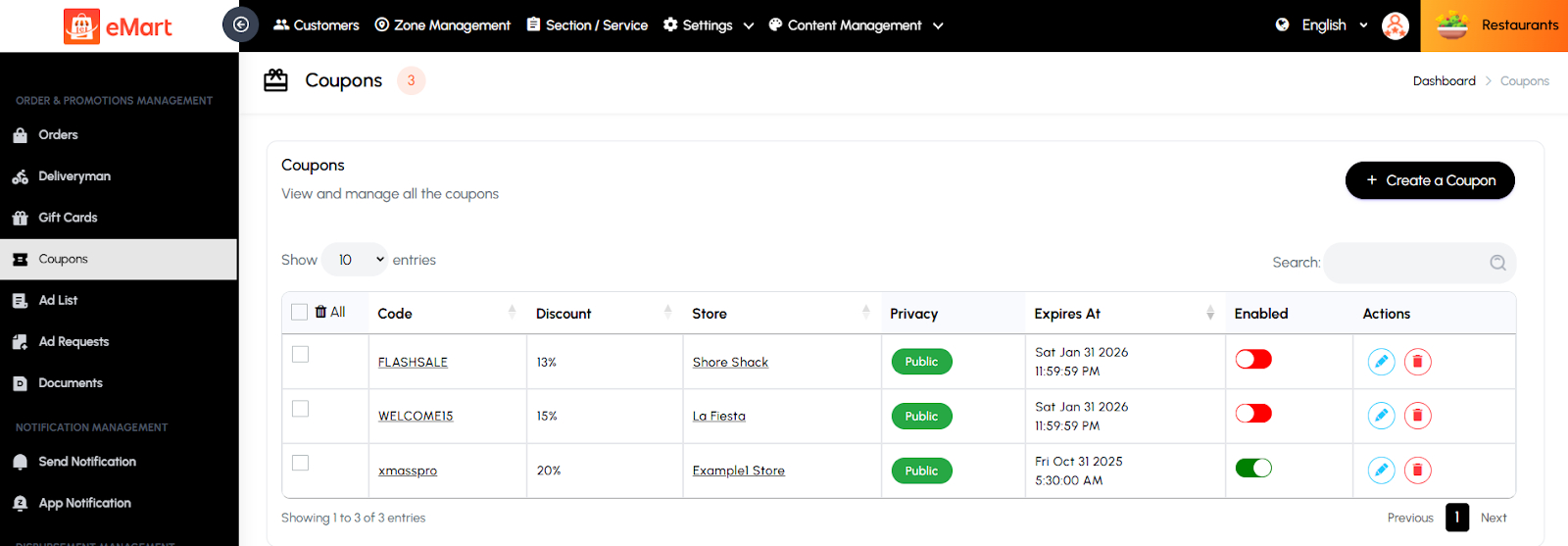Viewport: 1568px width, 546px height.
Task: Click the Create a Coupon button
Action: (x=1430, y=180)
